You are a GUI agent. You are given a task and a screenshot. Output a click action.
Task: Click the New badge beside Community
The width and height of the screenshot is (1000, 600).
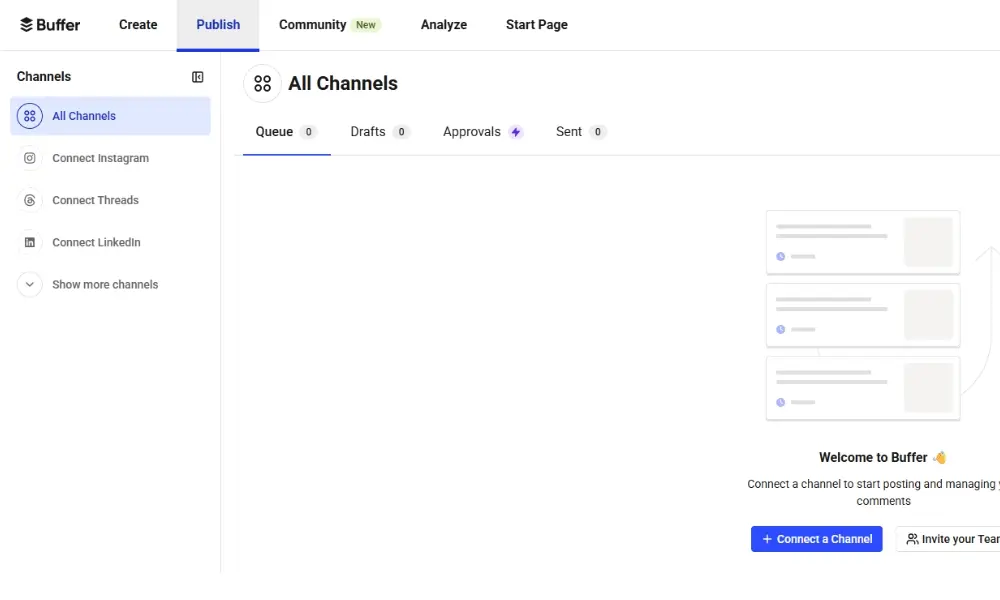pyautogui.click(x=366, y=25)
